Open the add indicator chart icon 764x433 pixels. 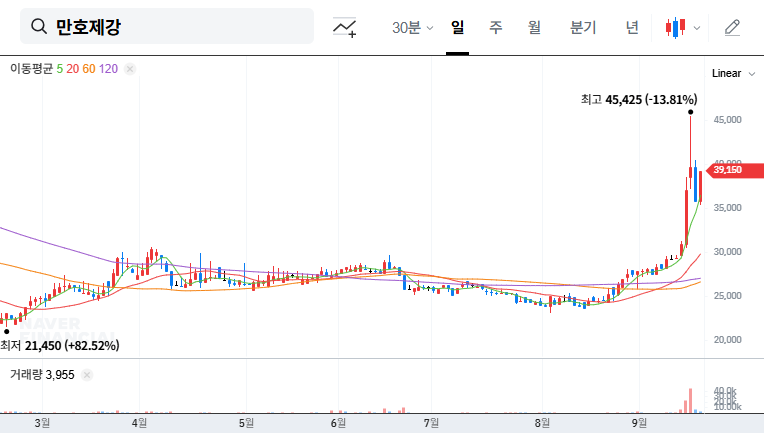344,27
